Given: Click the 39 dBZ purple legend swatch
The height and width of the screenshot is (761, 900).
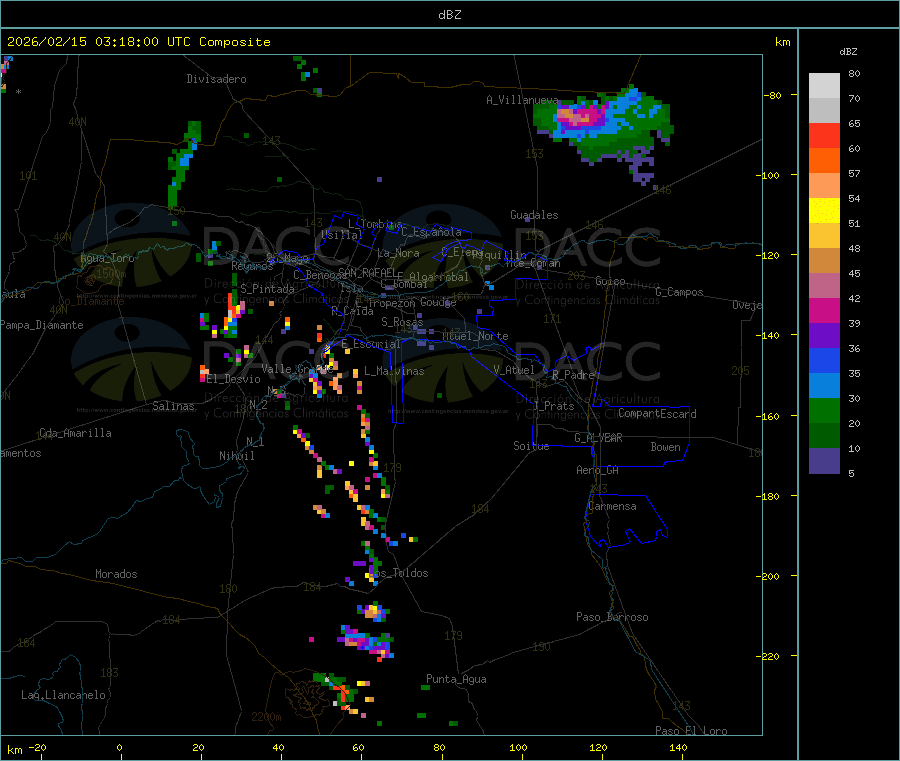Looking at the screenshot, I should 824,336.
